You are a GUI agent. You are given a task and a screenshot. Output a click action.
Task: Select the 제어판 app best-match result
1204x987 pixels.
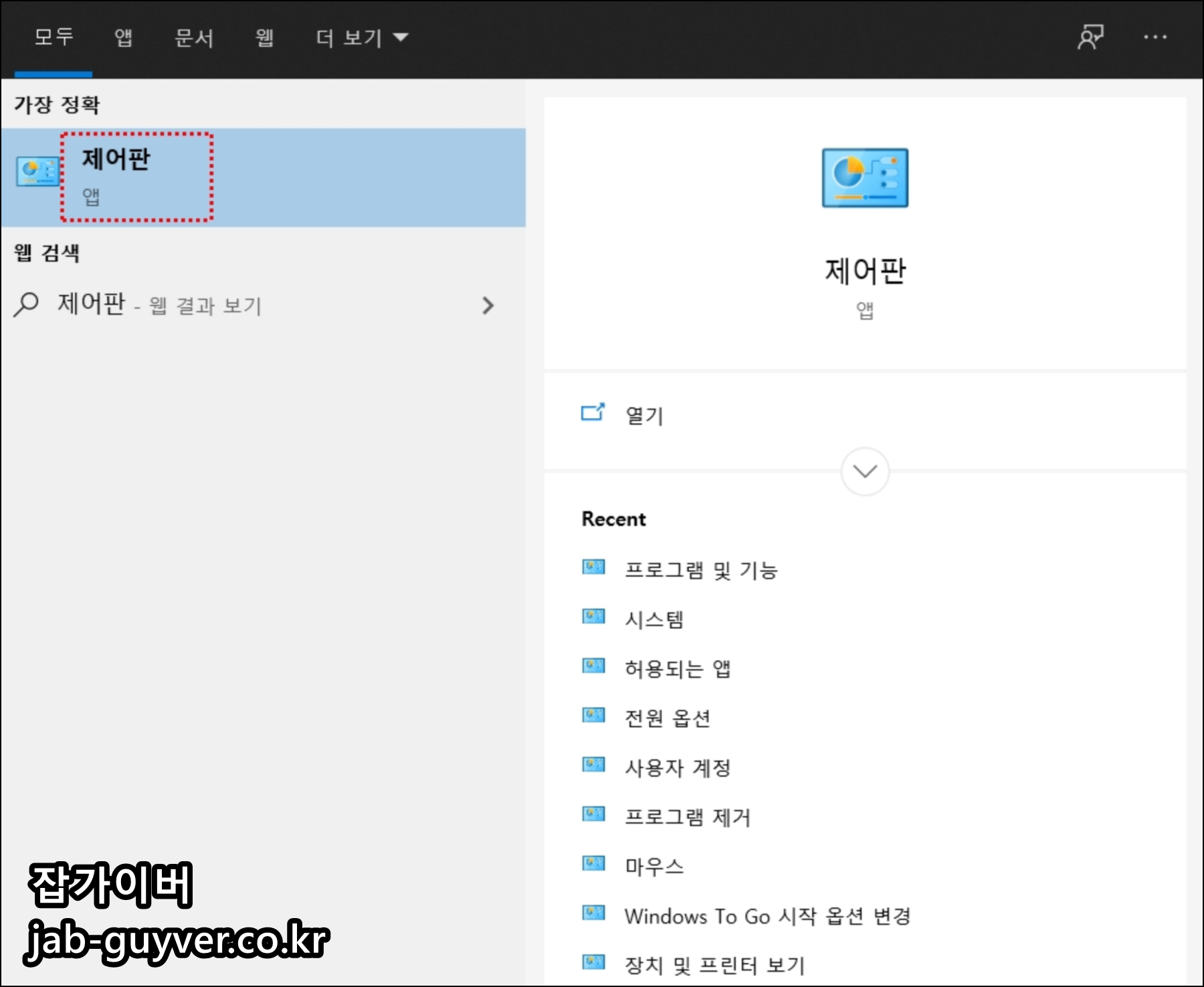click(263, 177)
